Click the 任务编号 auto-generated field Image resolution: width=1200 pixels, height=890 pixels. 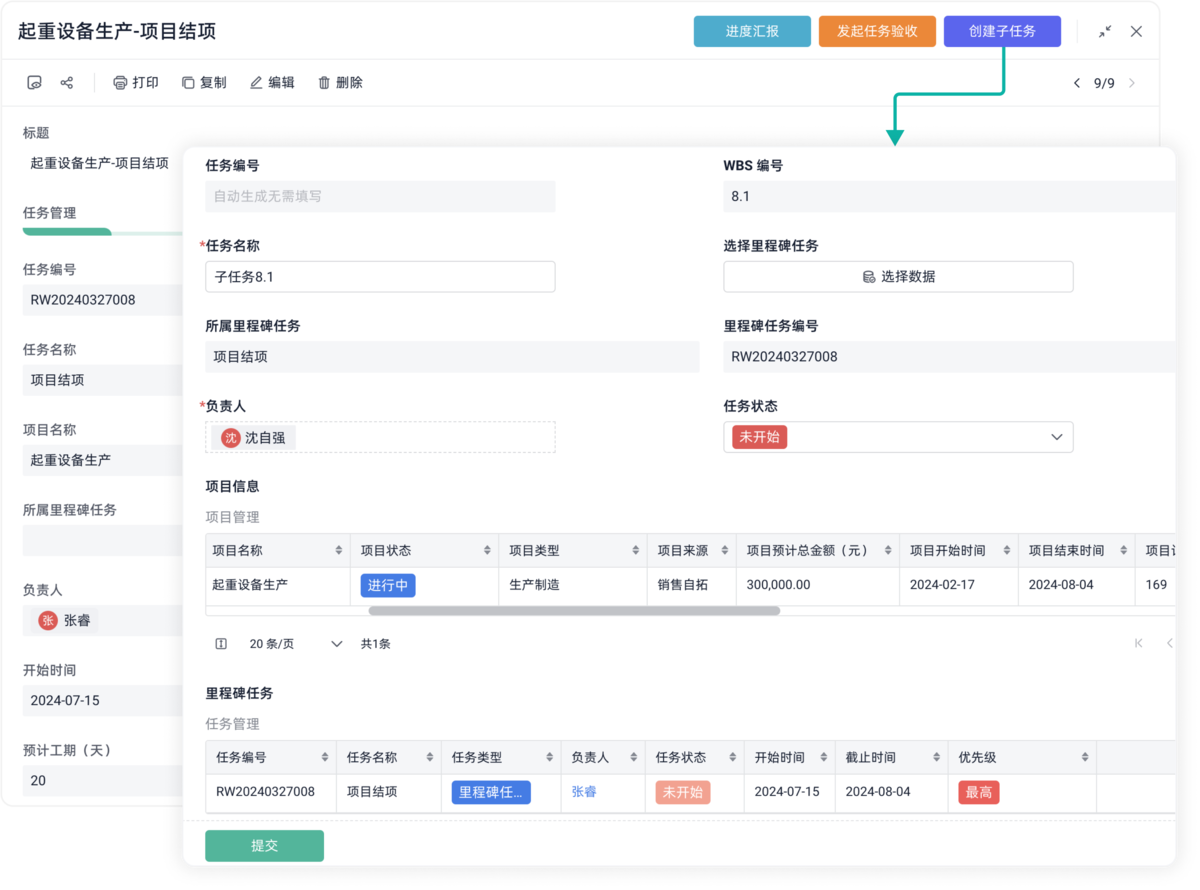(380, 196)
